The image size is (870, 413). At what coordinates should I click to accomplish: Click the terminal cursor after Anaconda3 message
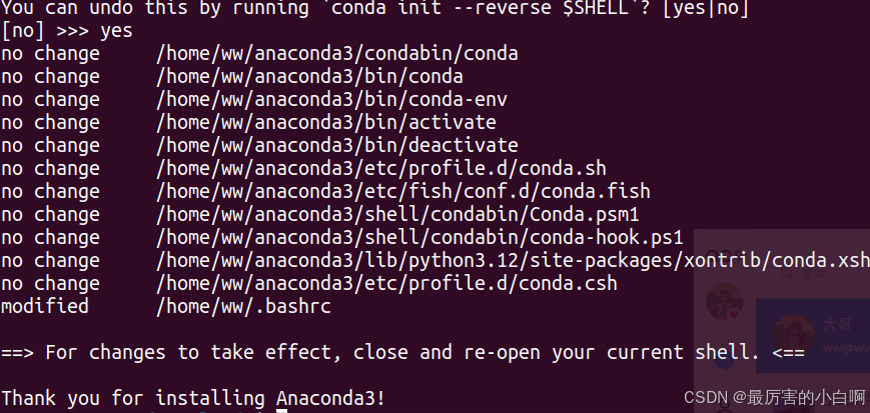[282, 411]
